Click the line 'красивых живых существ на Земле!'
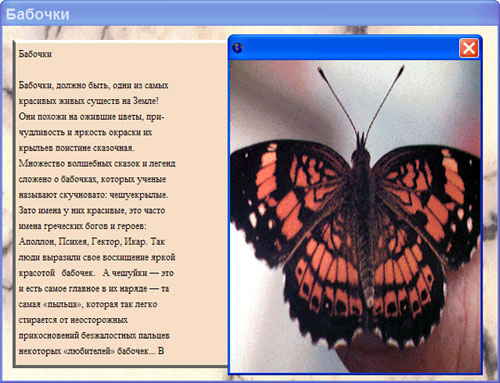 tap(89, 101)
